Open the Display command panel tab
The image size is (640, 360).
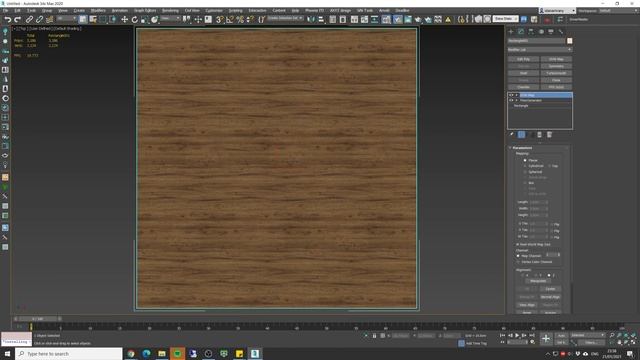[551, 31]
